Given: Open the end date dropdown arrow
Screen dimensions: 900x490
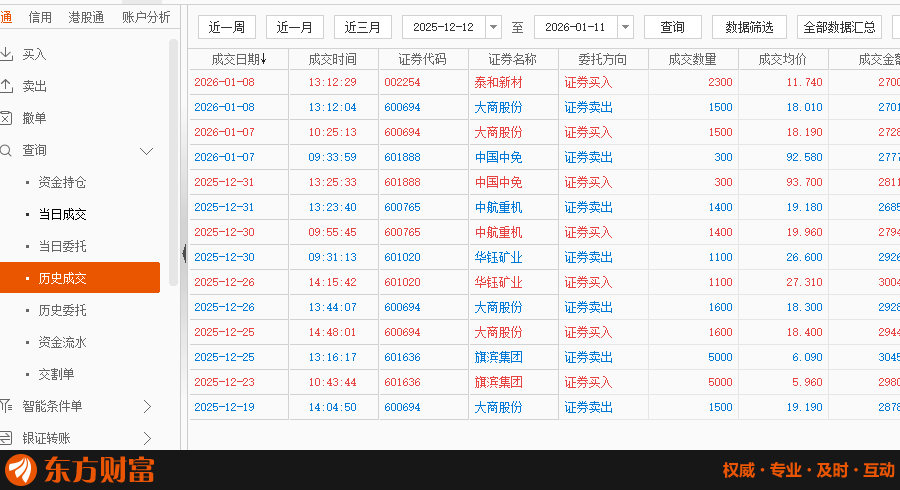Looking at the screenshot, I should (625, 28).
